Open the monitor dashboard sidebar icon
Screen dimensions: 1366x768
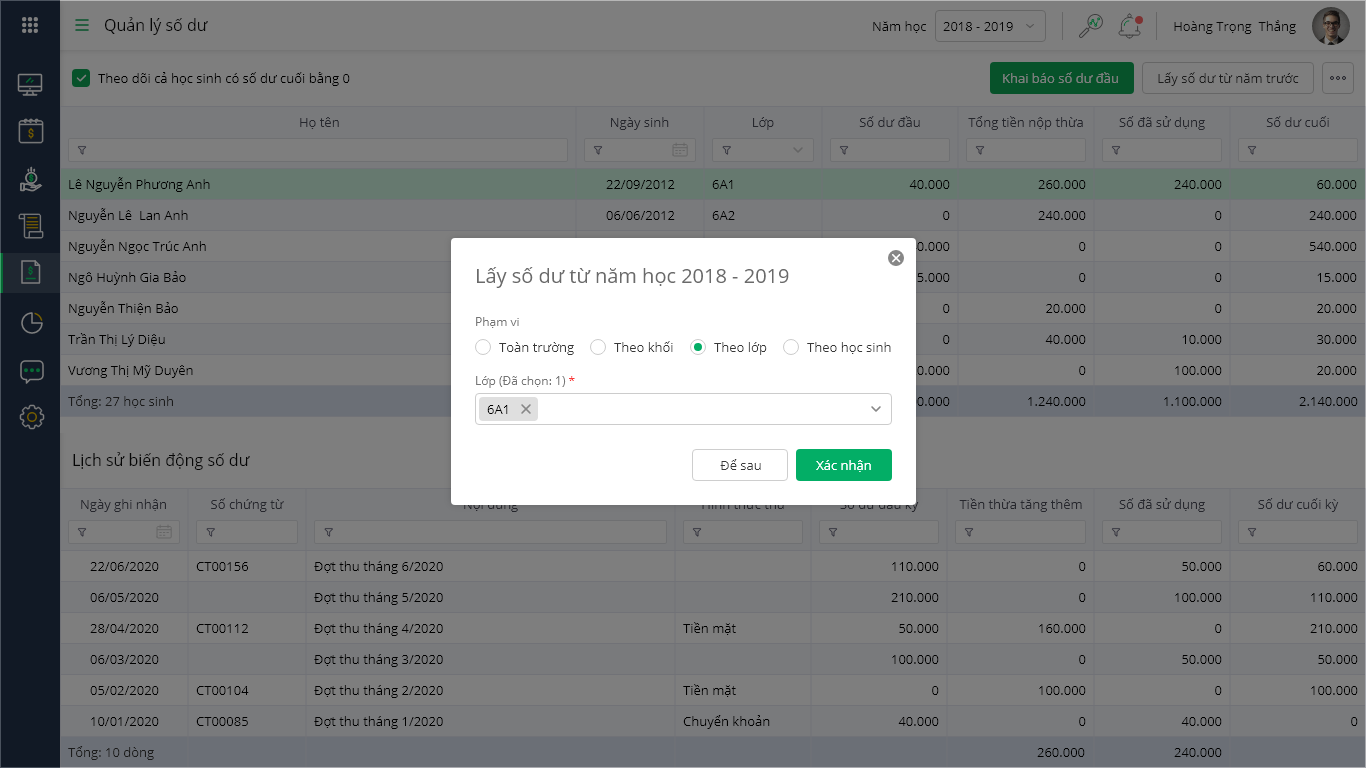click(30, 84)
